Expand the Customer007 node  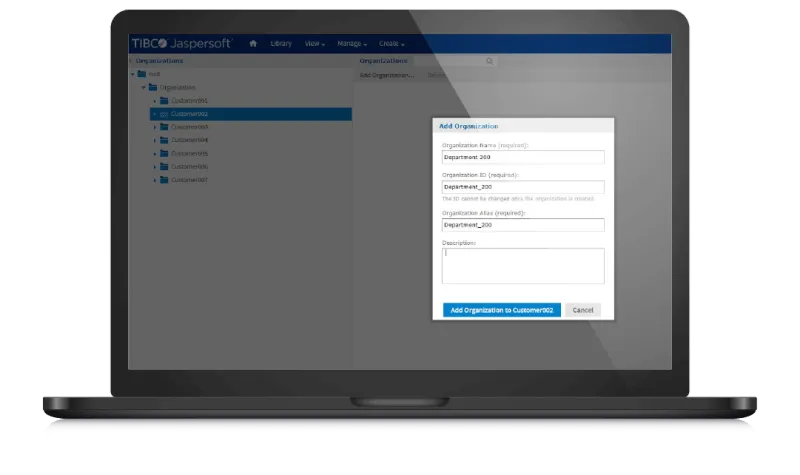155,180
